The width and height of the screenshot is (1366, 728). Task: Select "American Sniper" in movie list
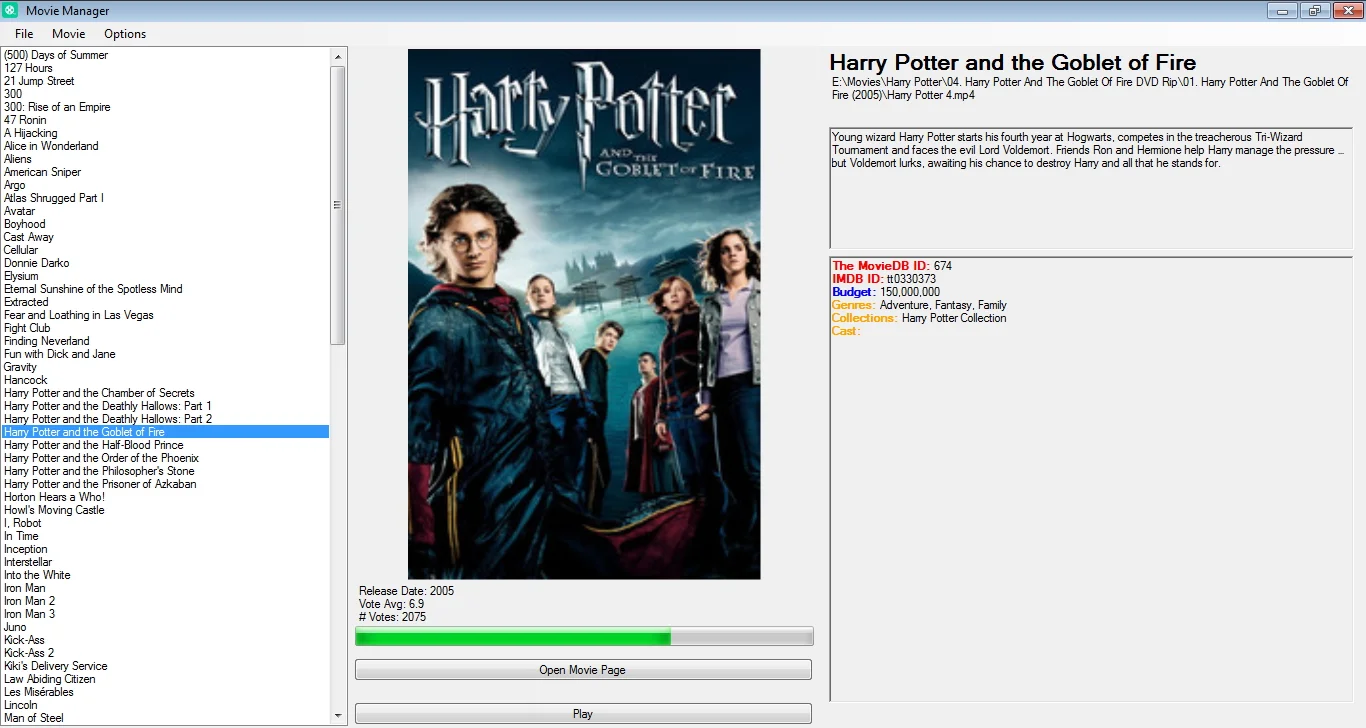pos(165,172)
